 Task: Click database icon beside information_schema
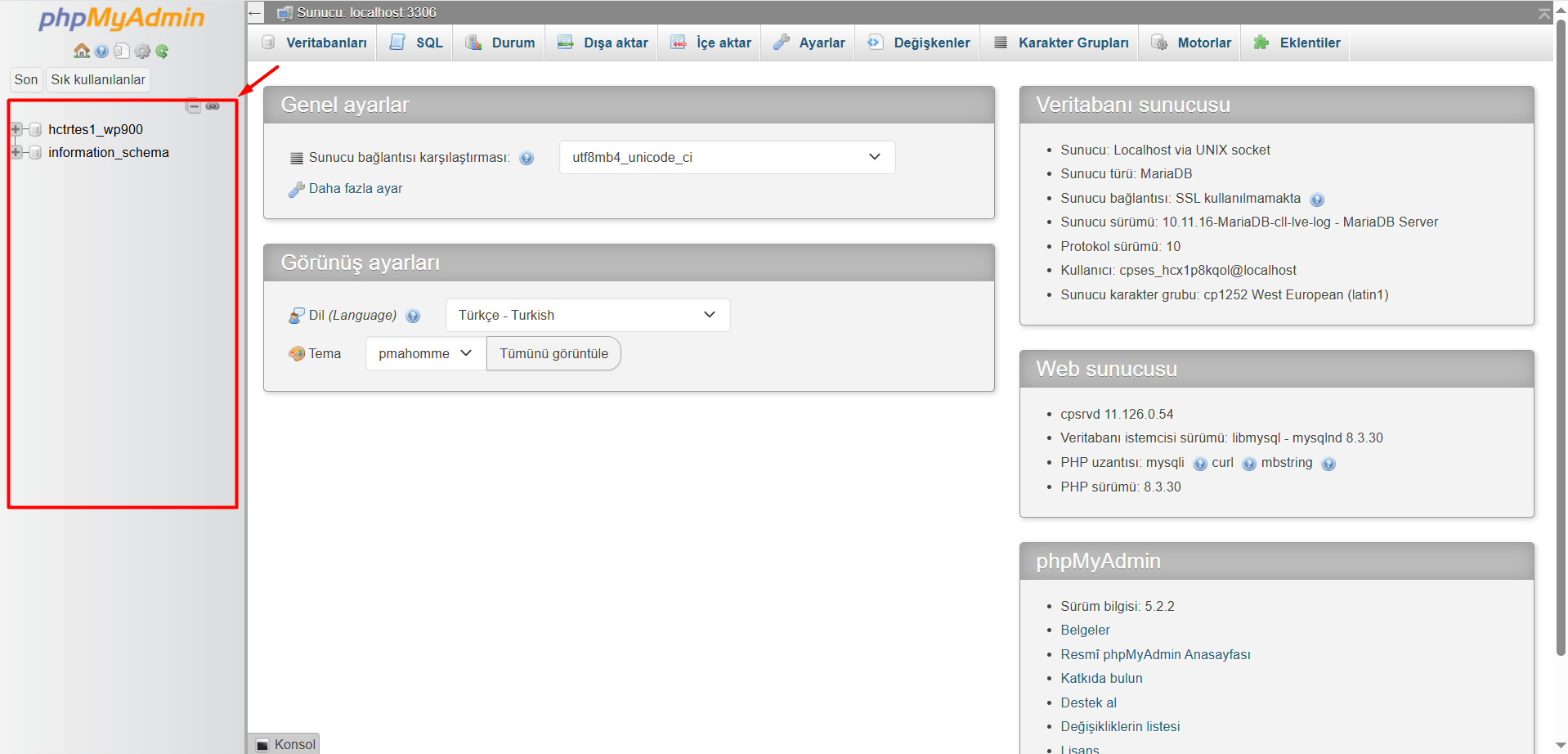(35, 152)
